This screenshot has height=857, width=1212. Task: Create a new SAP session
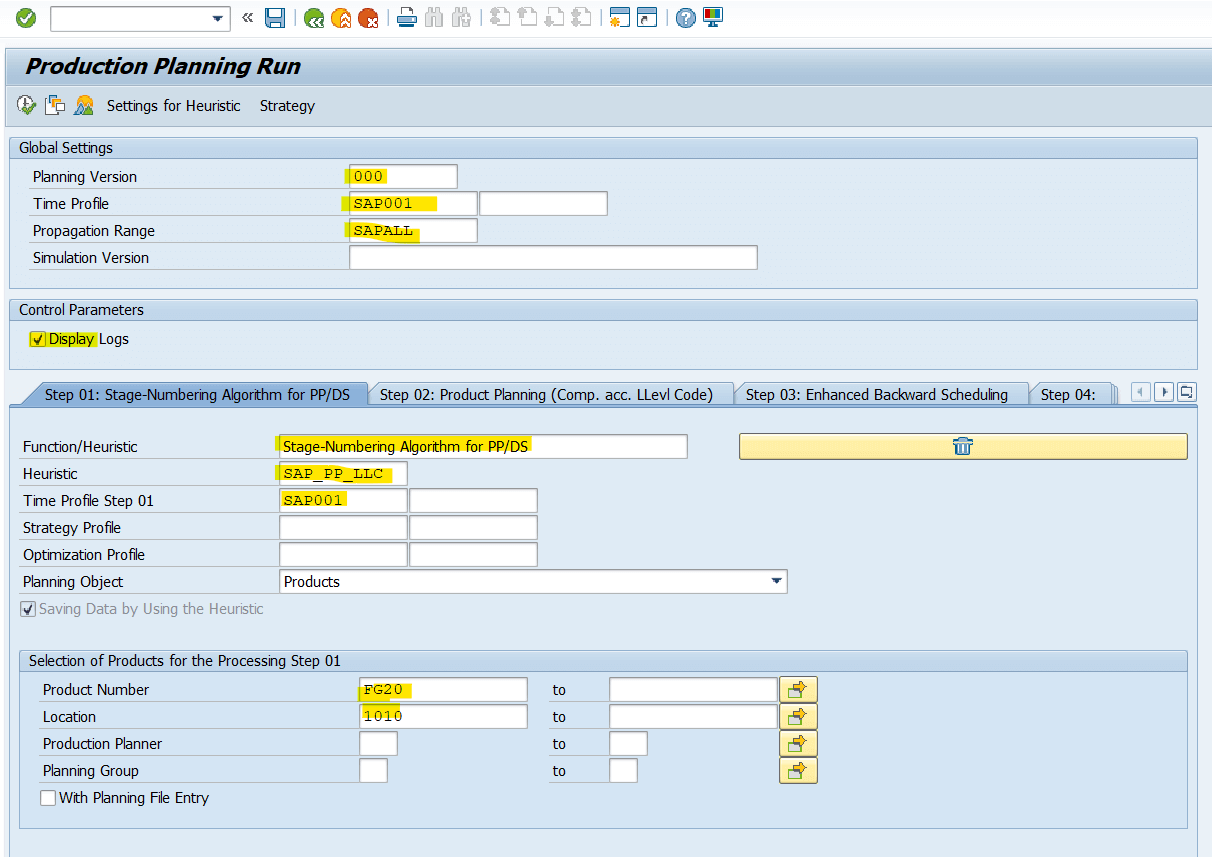coord(620,17)
